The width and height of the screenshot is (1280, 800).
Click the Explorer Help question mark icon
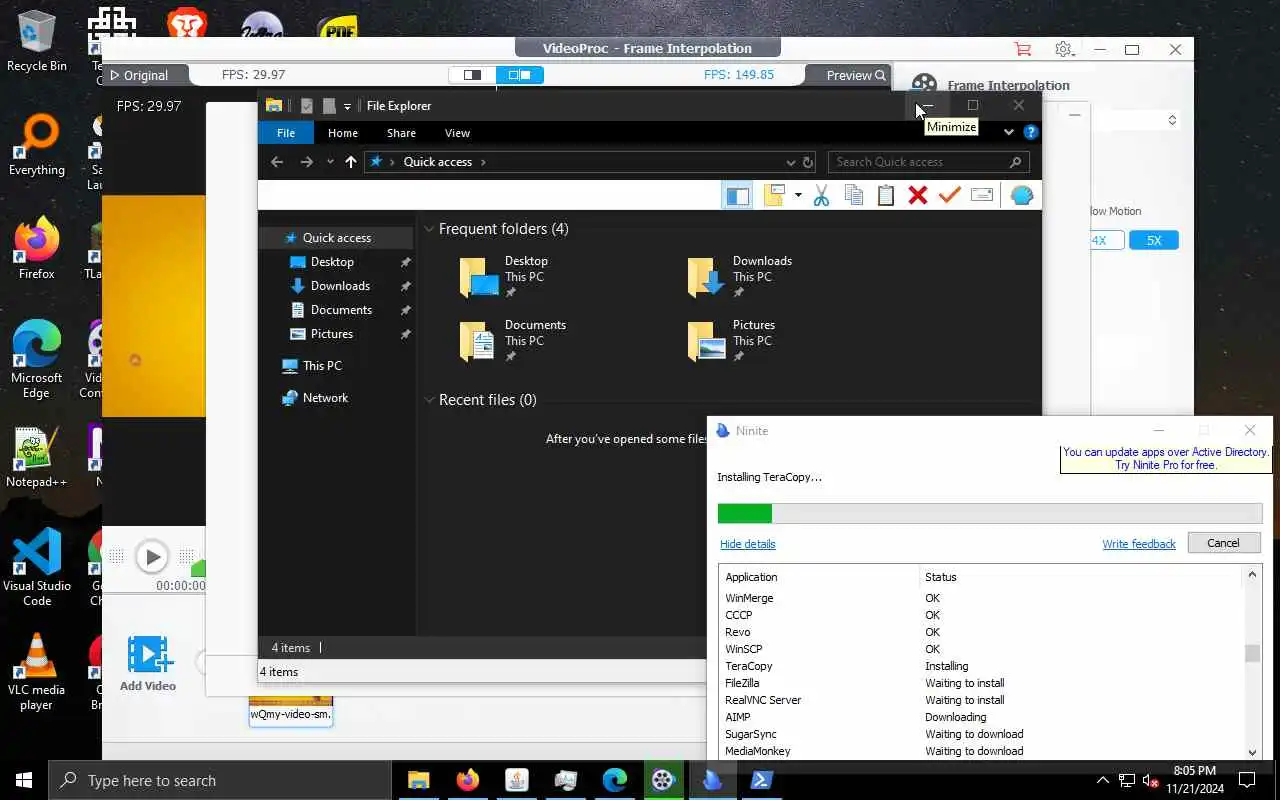point(1031,132)
